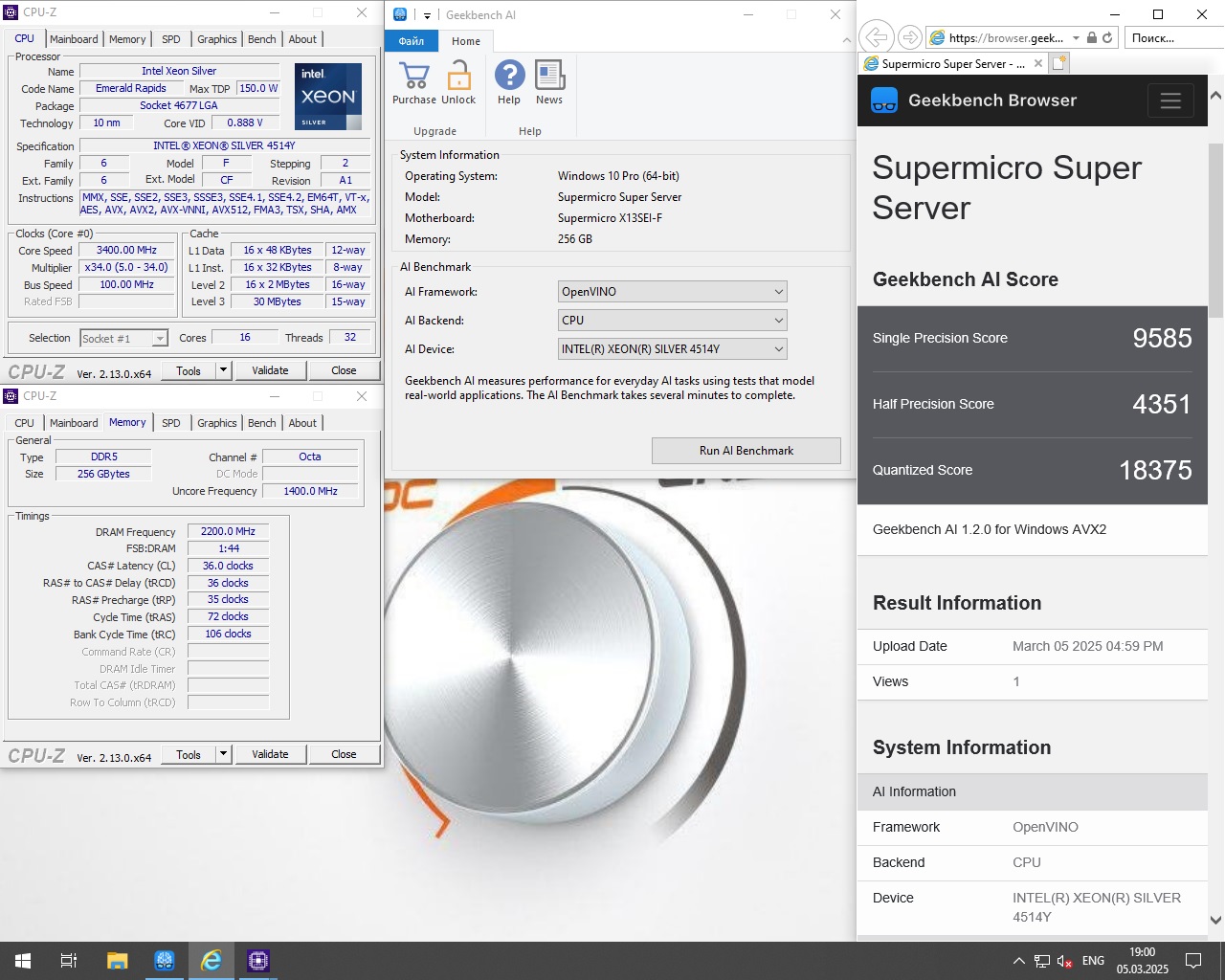The height and width of the screenshot is (980, 1225).
Task: Click the Core Speed value 3400.00 MHz
Action: 126,251
